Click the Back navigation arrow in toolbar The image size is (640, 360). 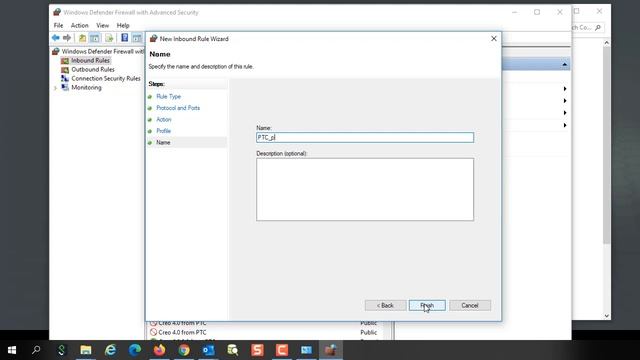[x=56, y=38]
